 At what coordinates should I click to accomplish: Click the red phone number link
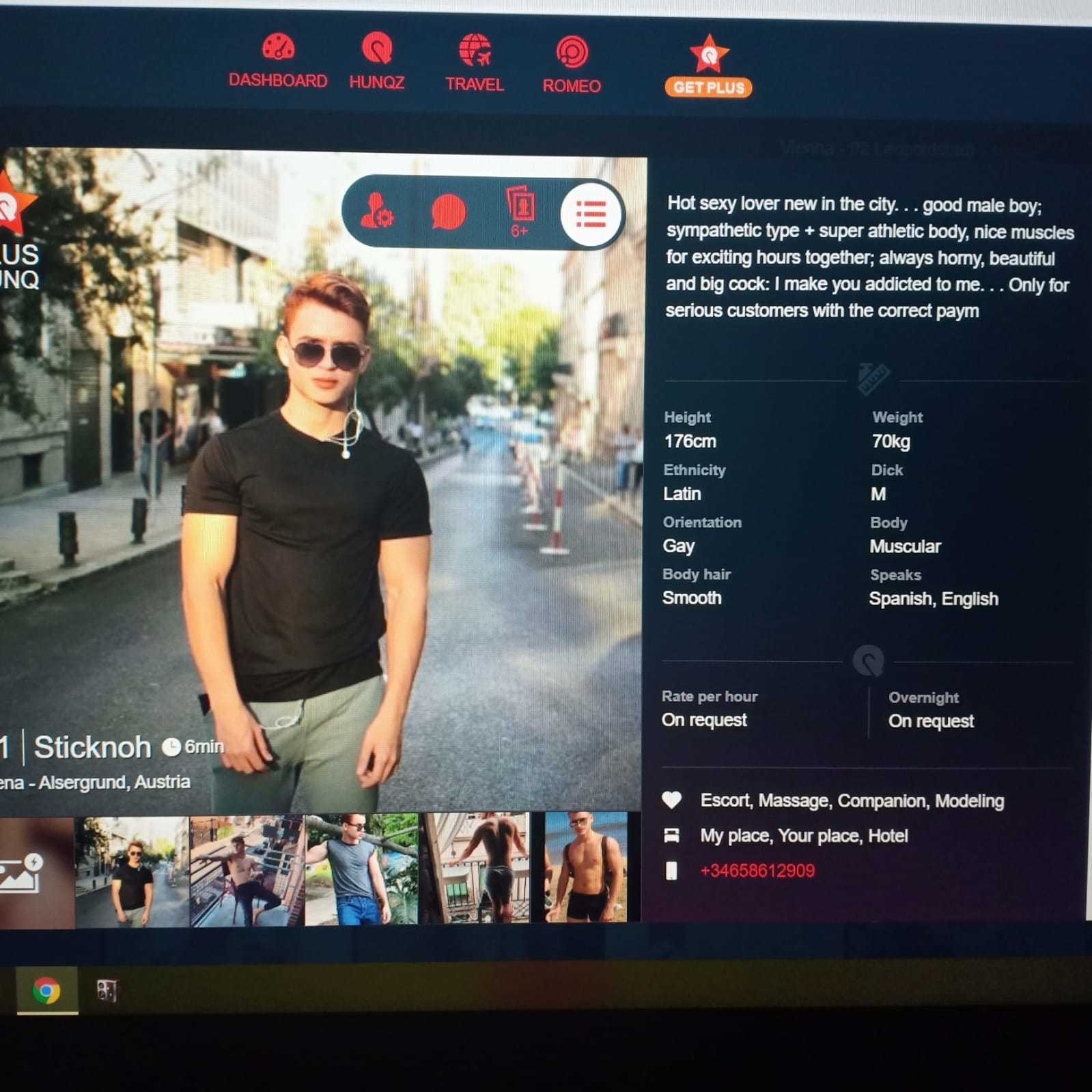pos(757,871)
